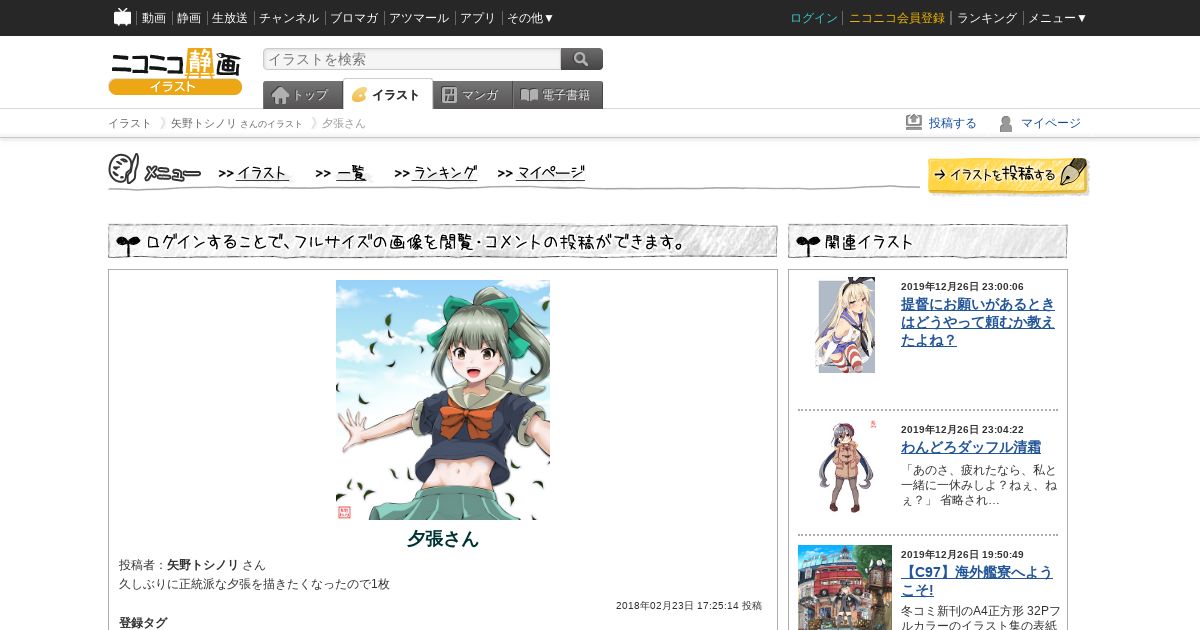Click posted timestamp 2018年02月23日 17:25:14
Screen dimensions: 1200x630
coord(677,606)
